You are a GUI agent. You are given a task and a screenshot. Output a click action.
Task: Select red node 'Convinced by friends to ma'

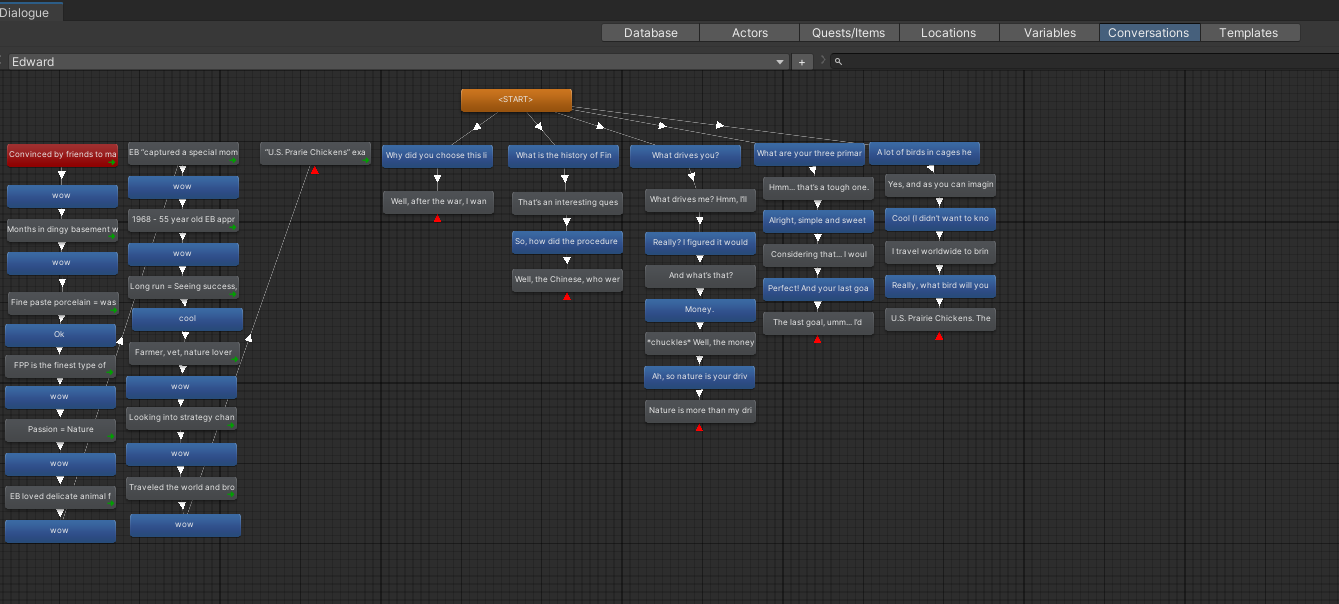tap(62, 155)
